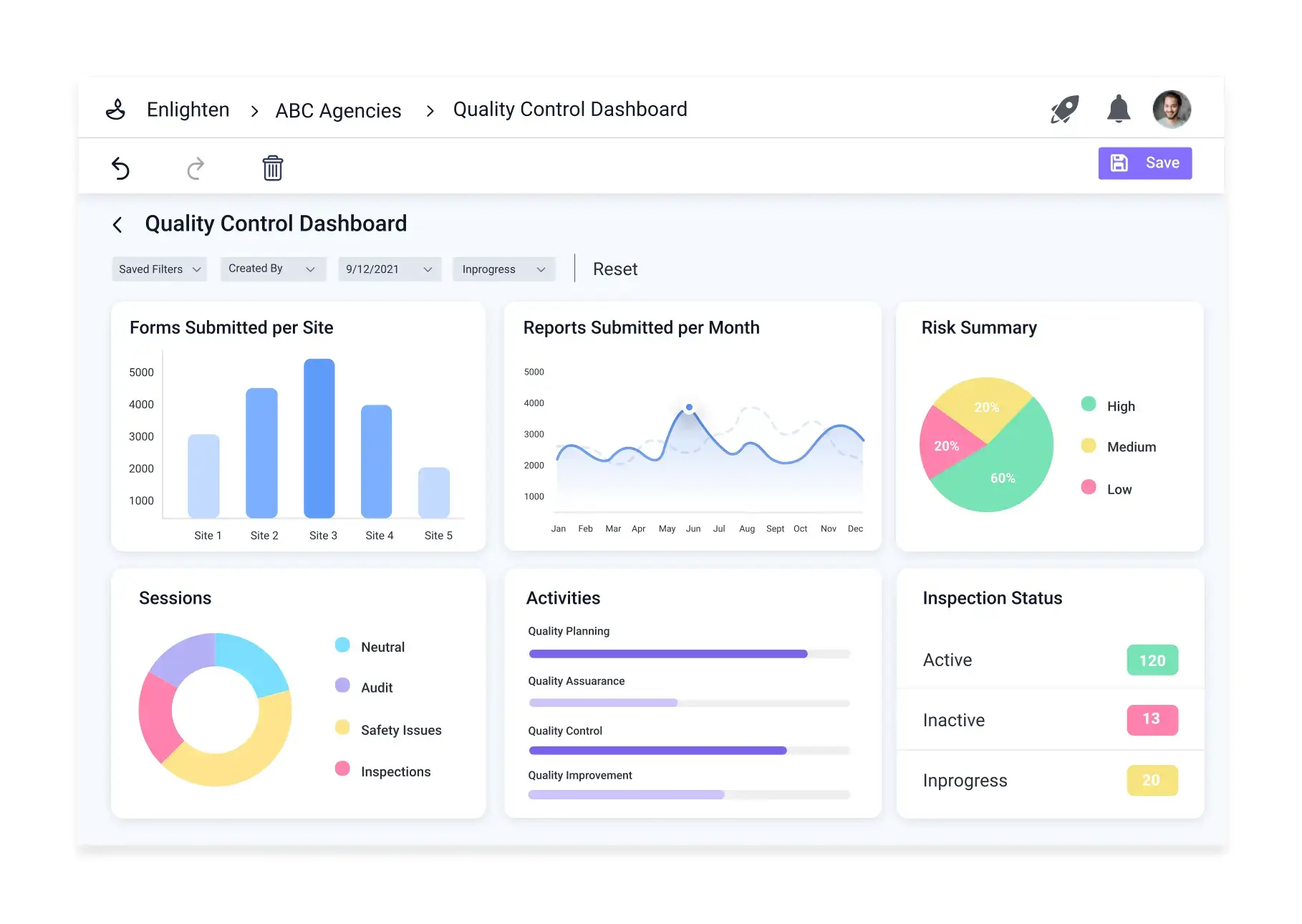Open the Inprogress status filter dropdown
The width and height of the screenshot is (1302, 924).
pos(503,269)
